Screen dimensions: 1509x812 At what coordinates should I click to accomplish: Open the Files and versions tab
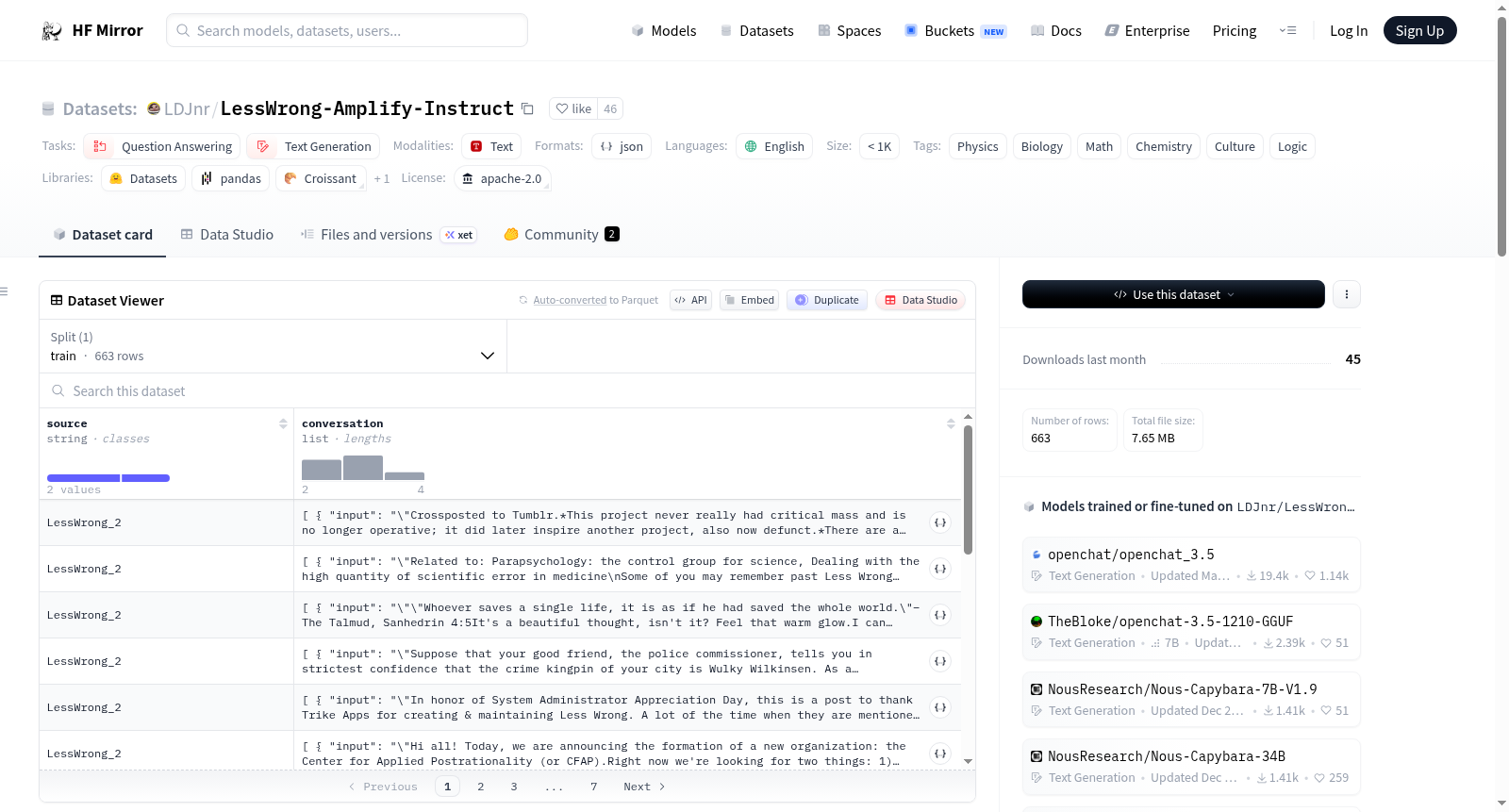pyautogui.click(x=389, y=235)
